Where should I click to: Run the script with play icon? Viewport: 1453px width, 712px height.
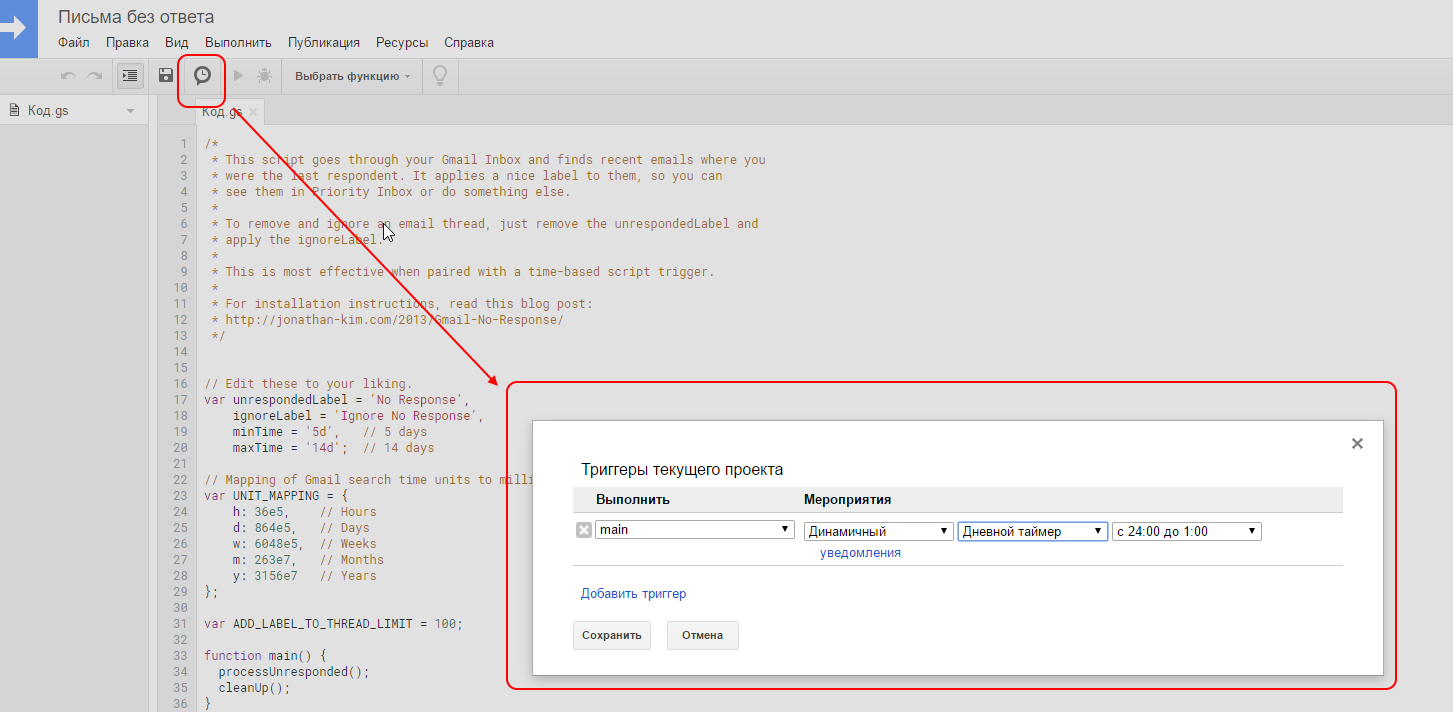pyautogui.click(x=238, y=75)
